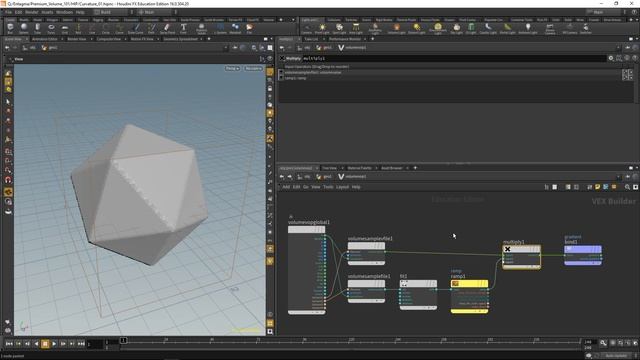The height and width of the screenshot is (360, 640).
Task: Add a Volume Light from the shelf
Action: coord(396,29)
